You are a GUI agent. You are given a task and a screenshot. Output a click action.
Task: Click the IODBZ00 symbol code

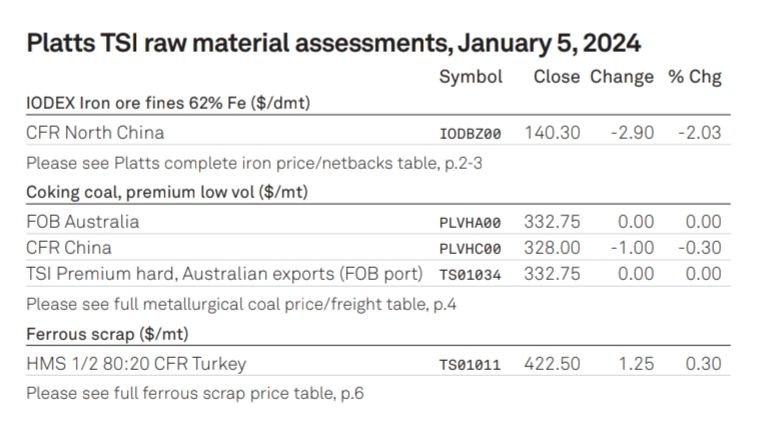pos(470,134)
